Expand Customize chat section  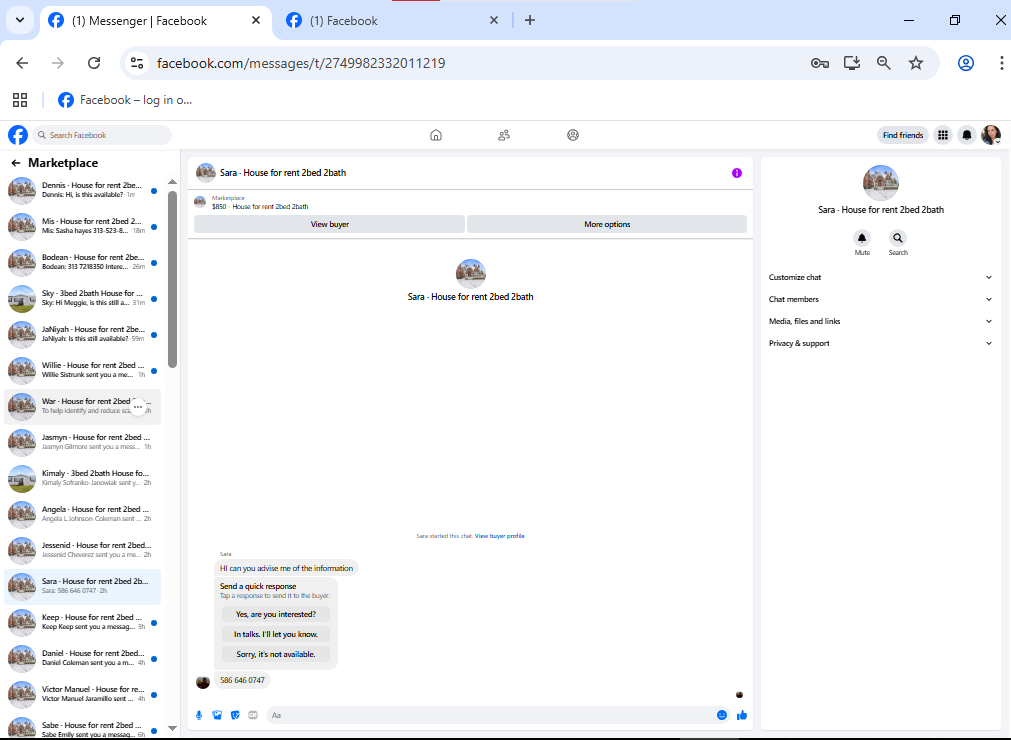tap(880, 277)
